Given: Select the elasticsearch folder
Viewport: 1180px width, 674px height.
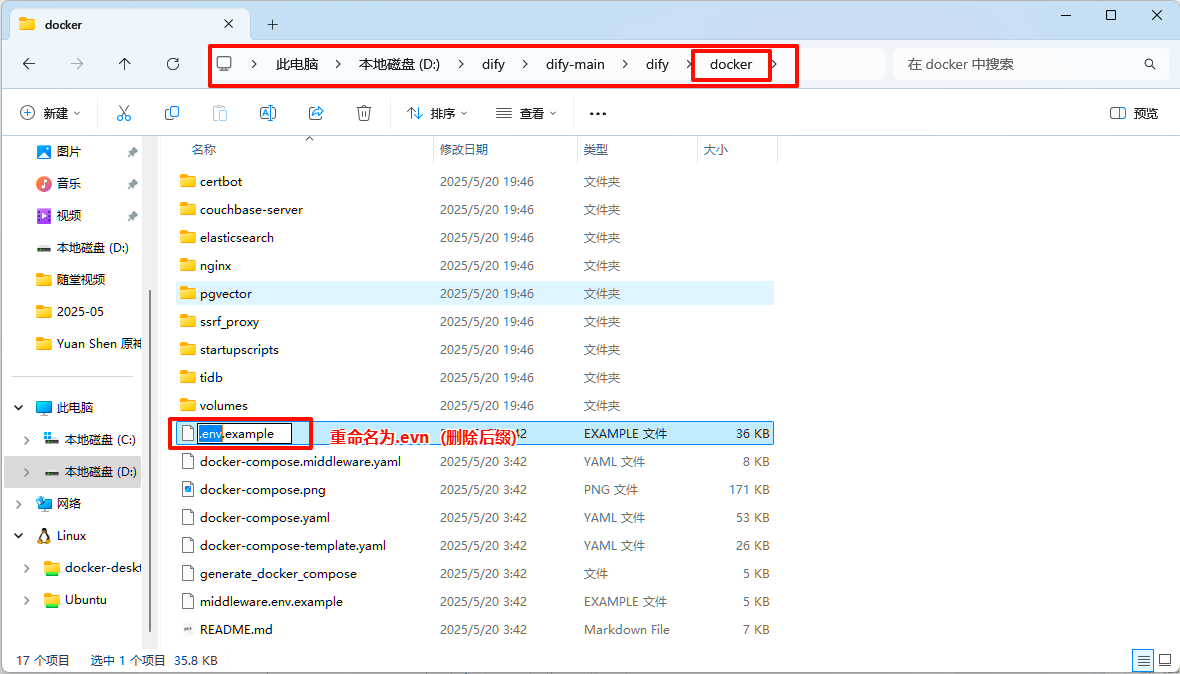Looking at the screenshot, I should point(475,237).
